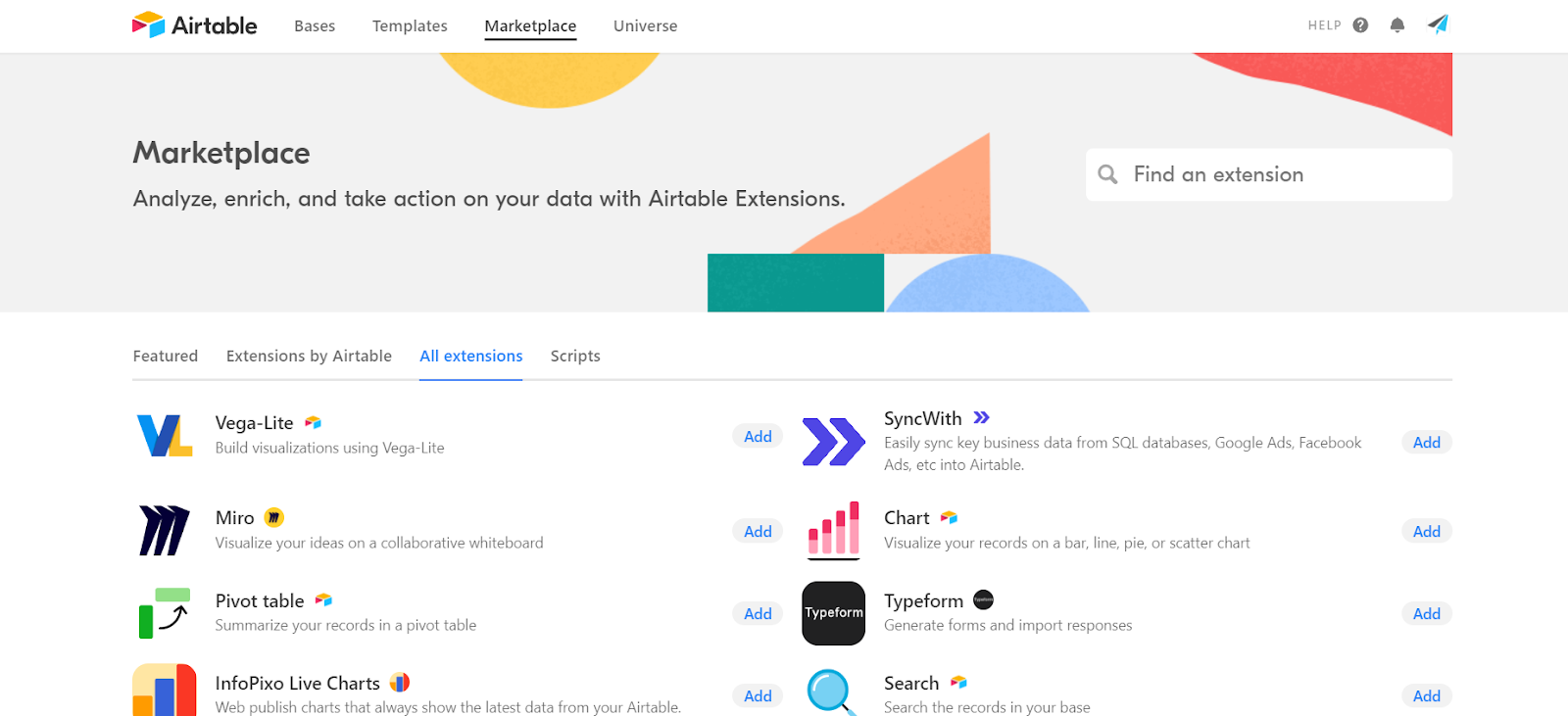This screenshot has width=1568, height=716.
Task: Click the Chart extension bar icon
Action: coord(833,531)
